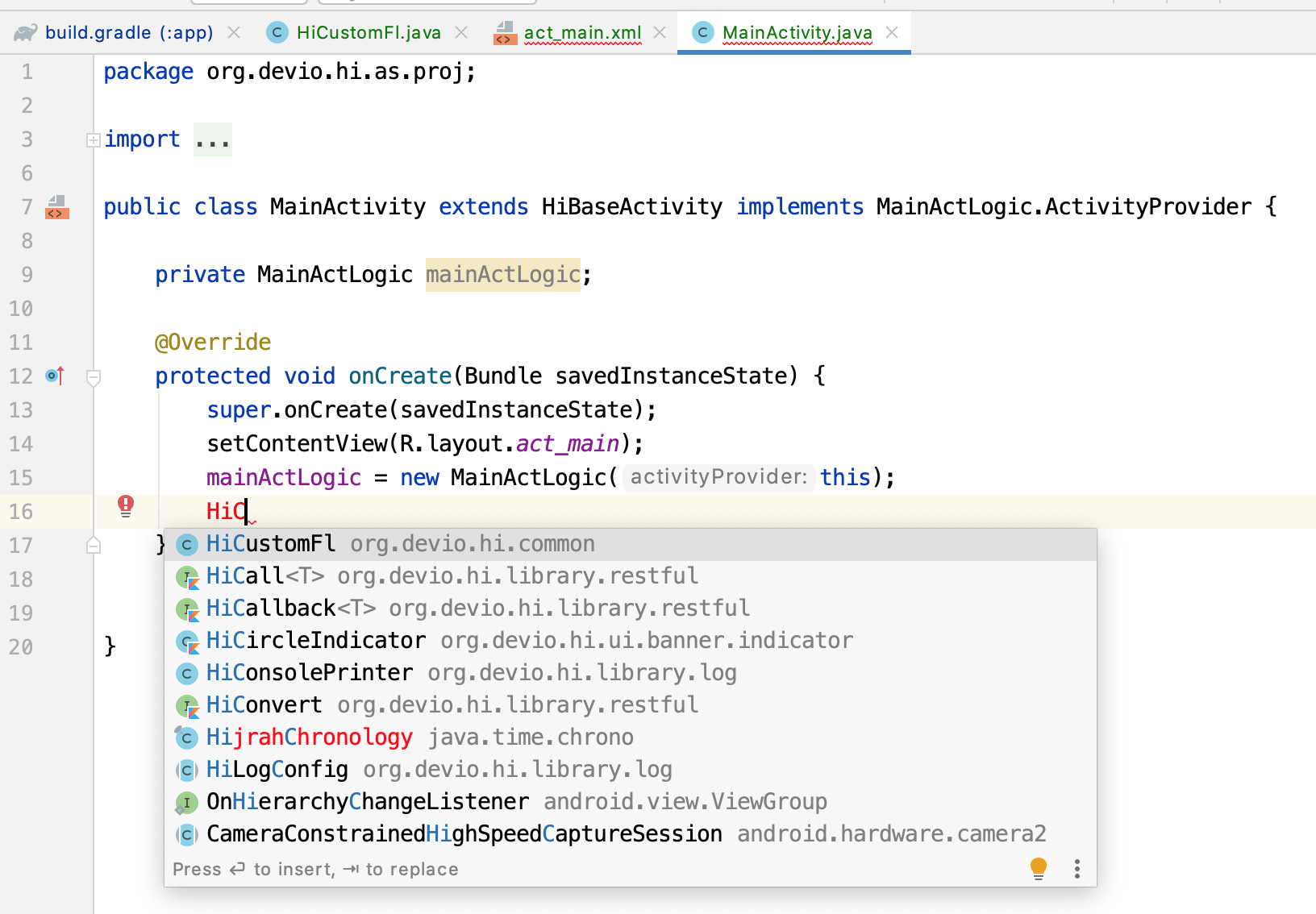Click the class icon on HiCustomFl.java tab

277,32
